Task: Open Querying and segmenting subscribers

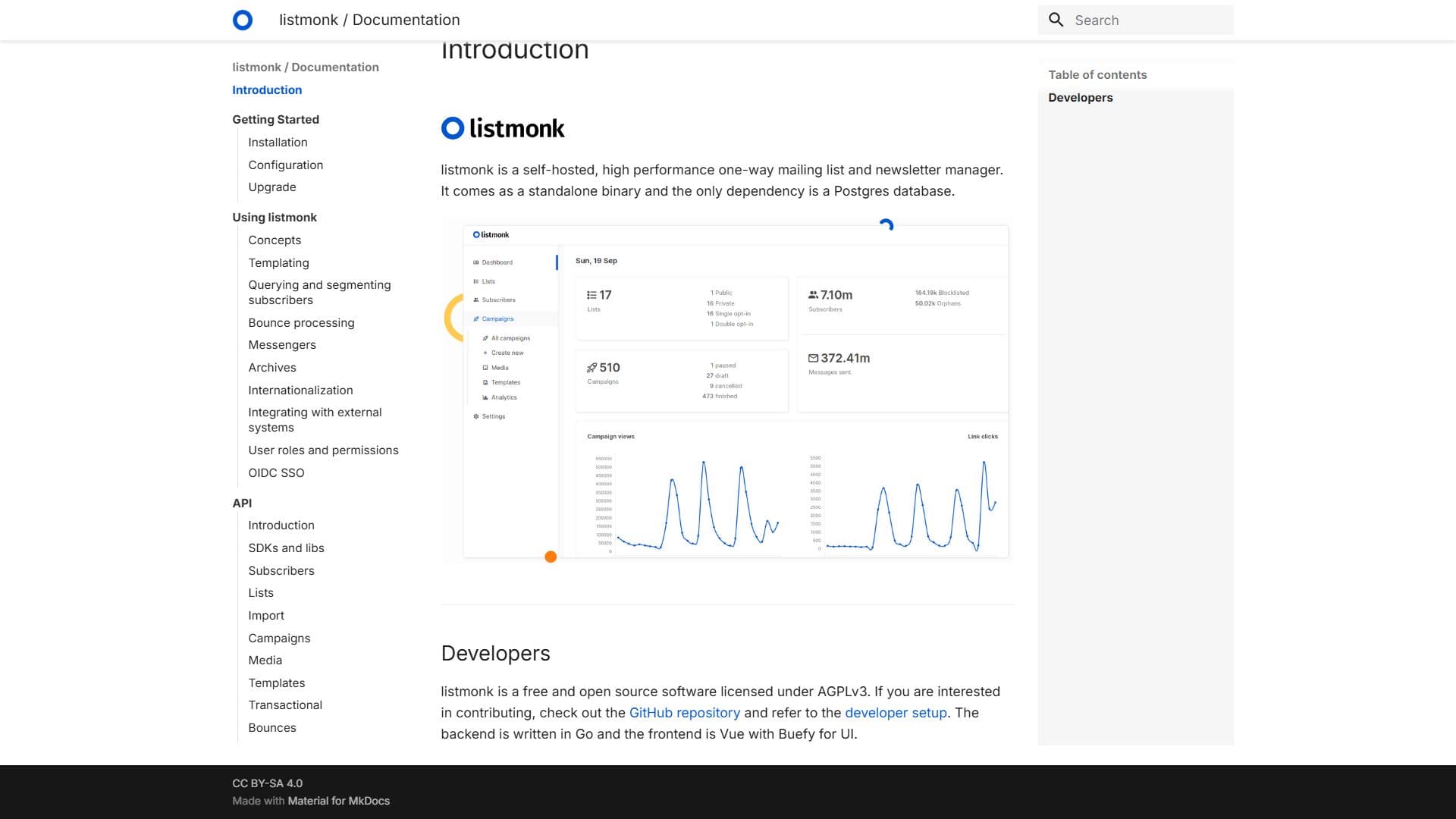Action: pyautogui.click(x=319, y=292)
